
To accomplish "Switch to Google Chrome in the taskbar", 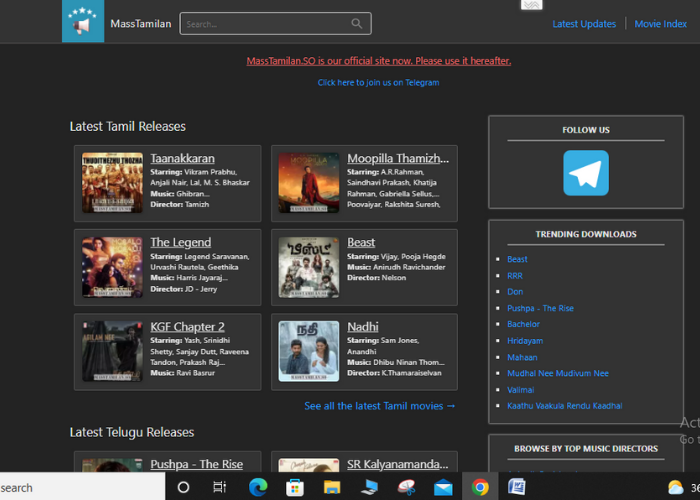I will coord(480,487).
